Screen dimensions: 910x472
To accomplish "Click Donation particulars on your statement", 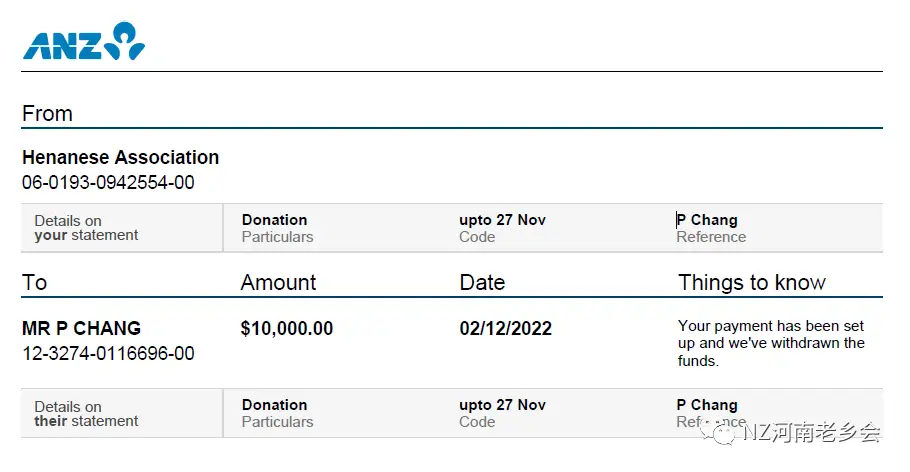I will (275, 220).
